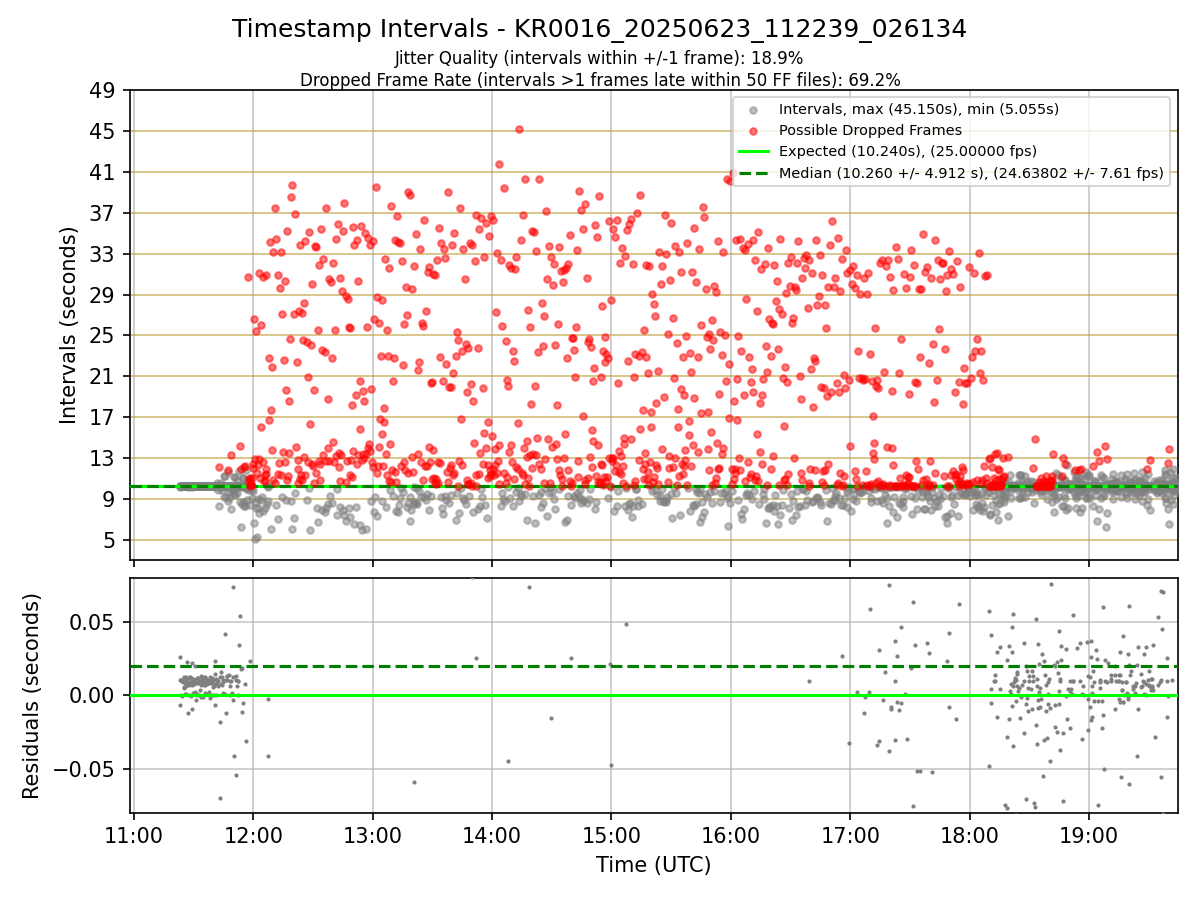
Task: Click the highest red point near 45 seconds
Action: point(519,129)
